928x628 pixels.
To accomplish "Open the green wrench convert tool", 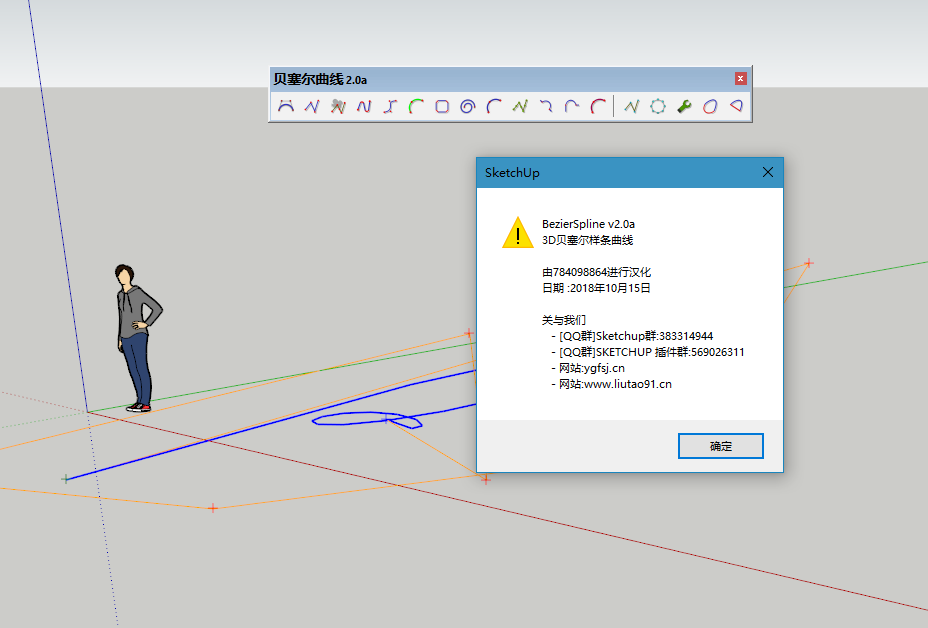I will tap(684, 107).
